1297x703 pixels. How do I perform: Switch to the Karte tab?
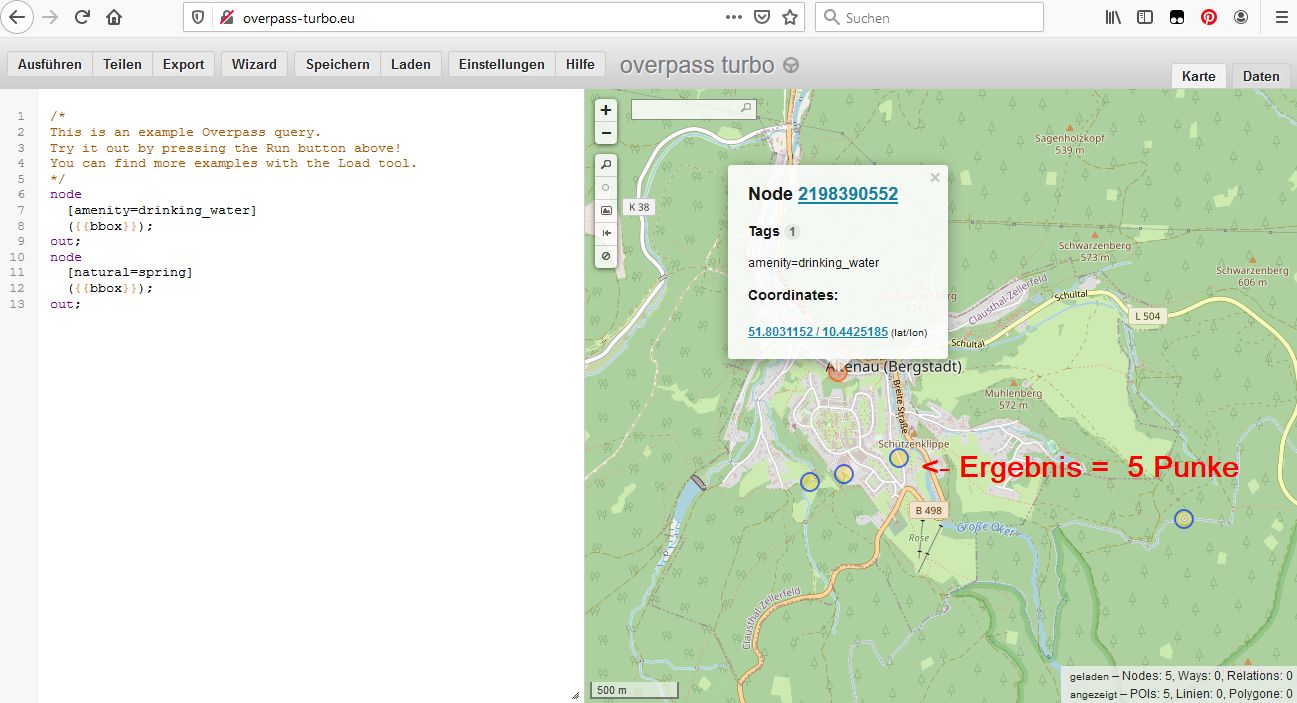click(1198, 76)
